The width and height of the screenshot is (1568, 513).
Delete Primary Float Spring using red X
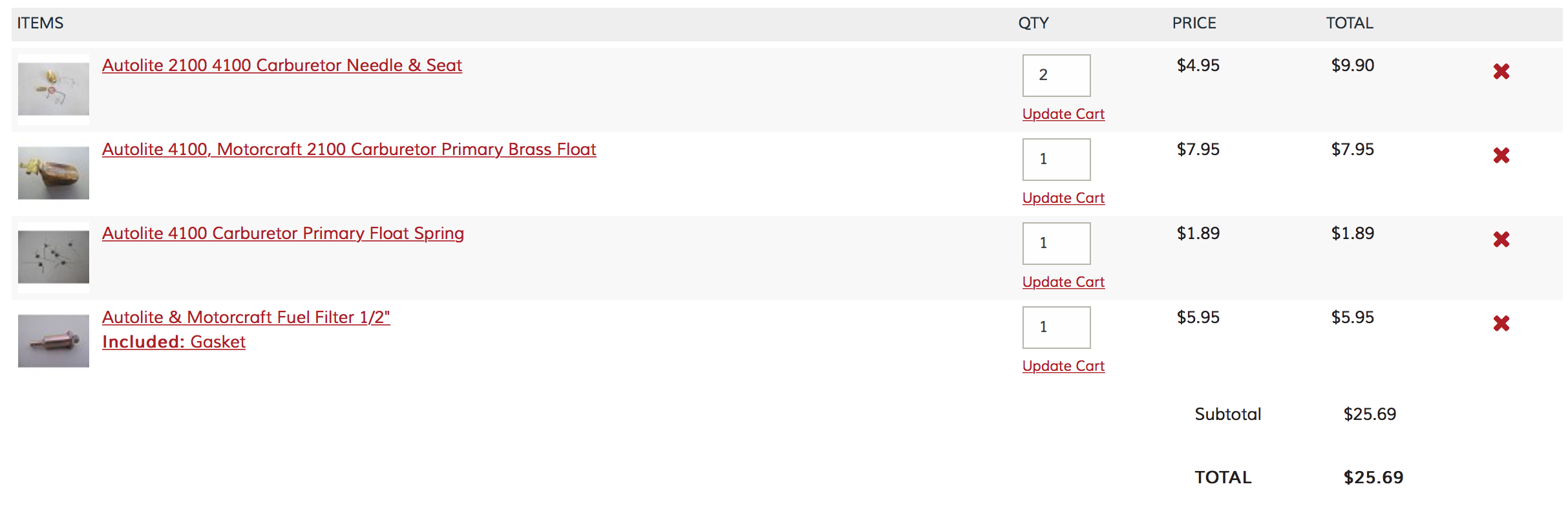coord(1501,240)
